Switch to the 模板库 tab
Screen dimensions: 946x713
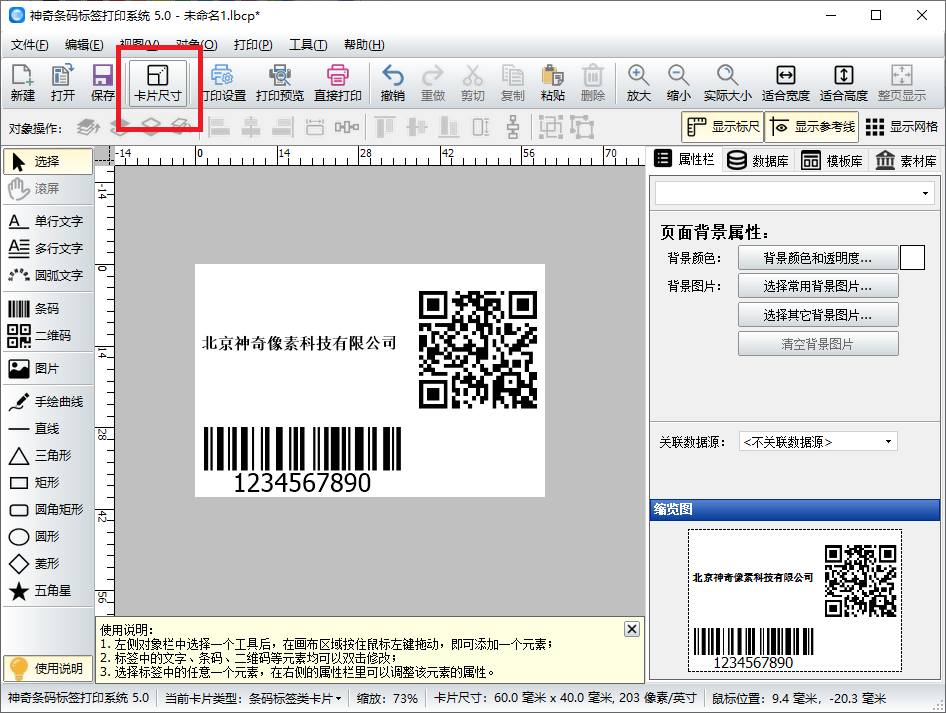click(832, 160)
